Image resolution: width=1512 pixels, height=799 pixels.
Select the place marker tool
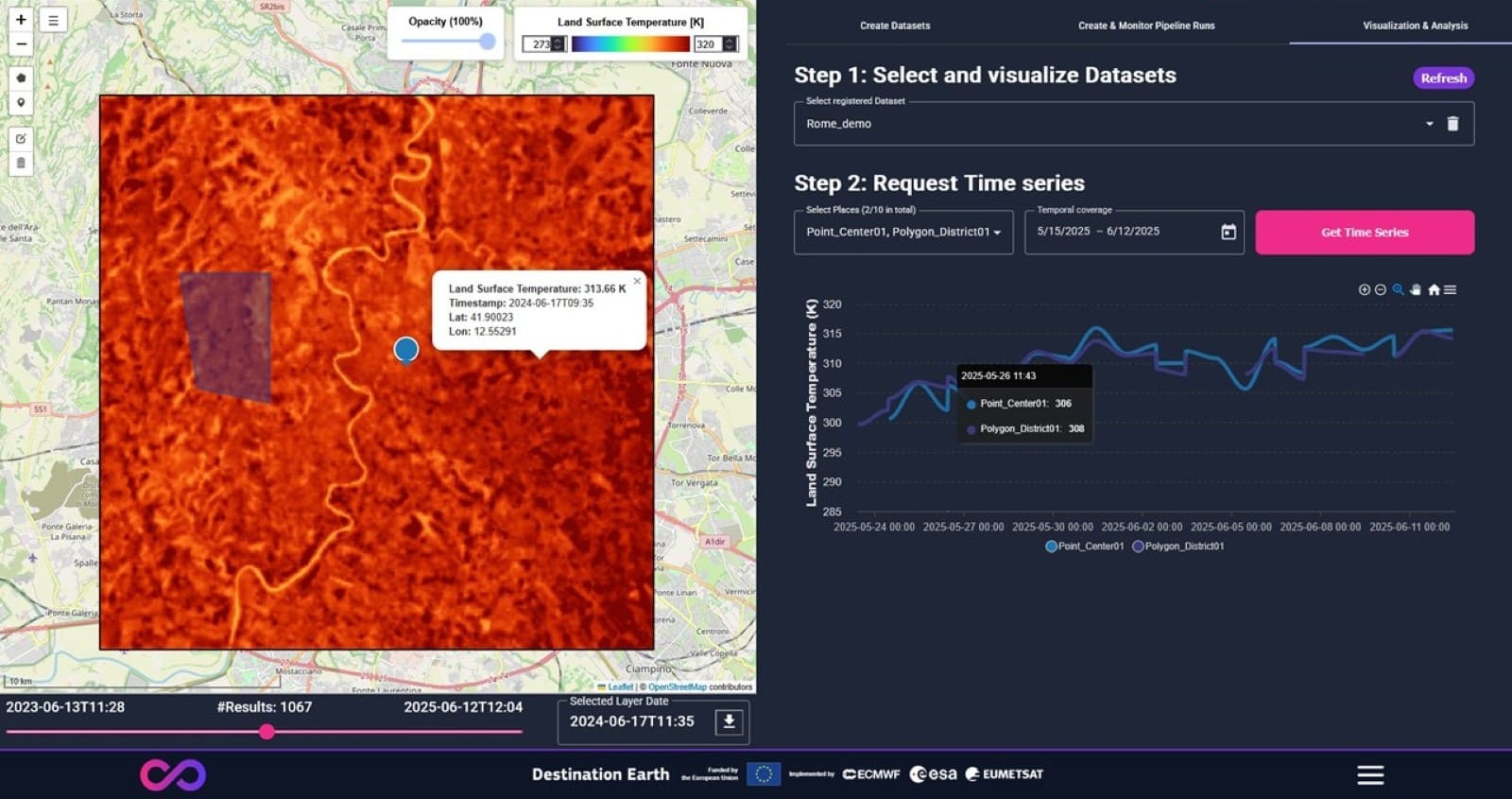click(x=21, y=102)
